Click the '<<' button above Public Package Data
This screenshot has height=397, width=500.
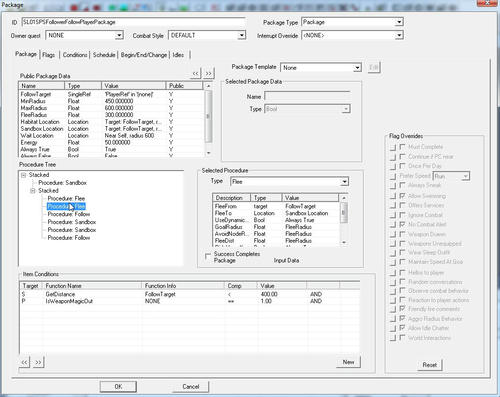coord(195,73)
